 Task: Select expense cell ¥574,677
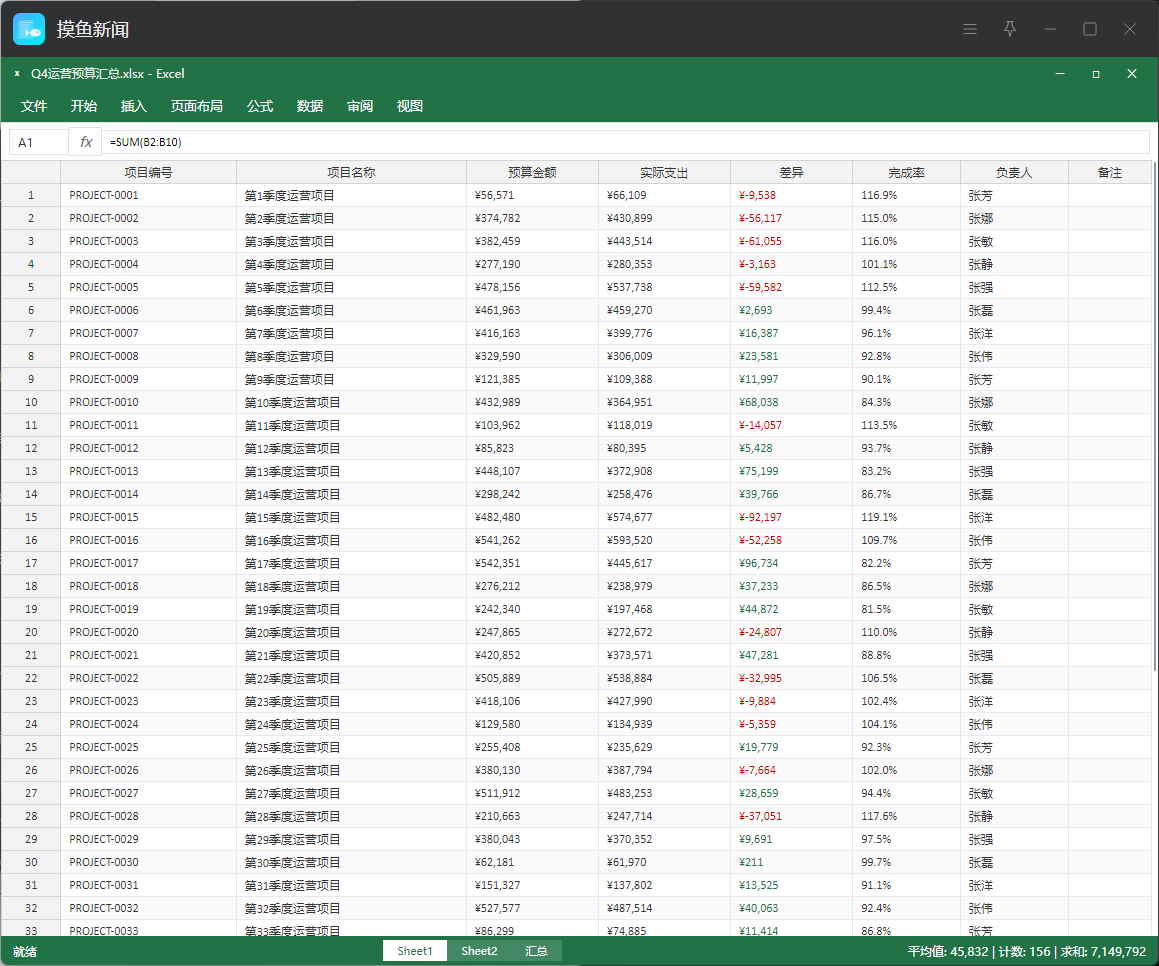[x=665, y=517]
